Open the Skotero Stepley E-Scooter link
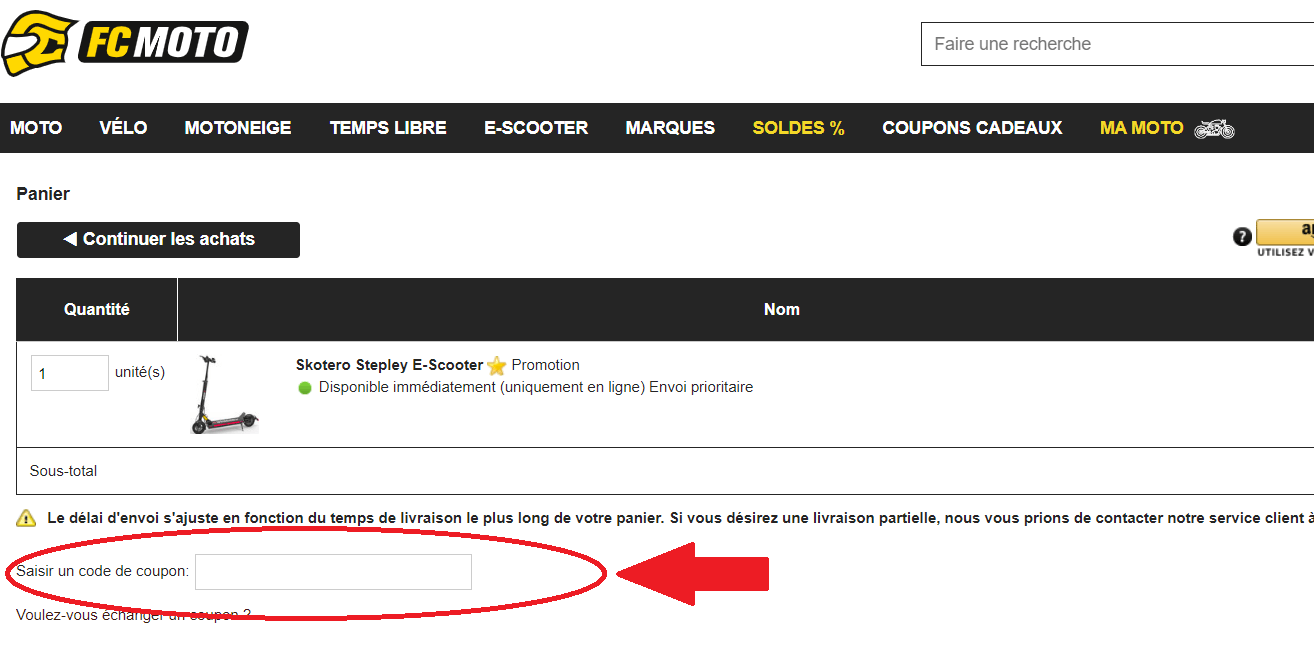 (389, 365)
